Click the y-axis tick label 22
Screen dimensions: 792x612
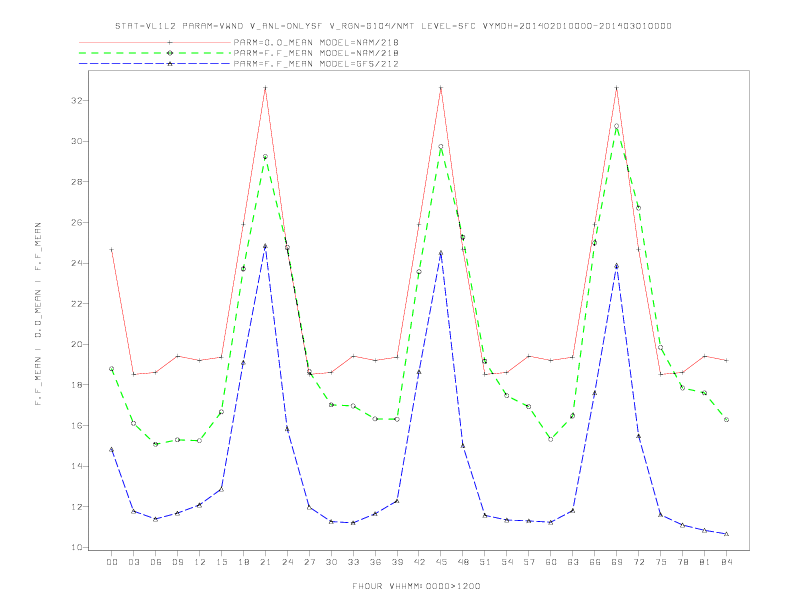coord(76,303)
